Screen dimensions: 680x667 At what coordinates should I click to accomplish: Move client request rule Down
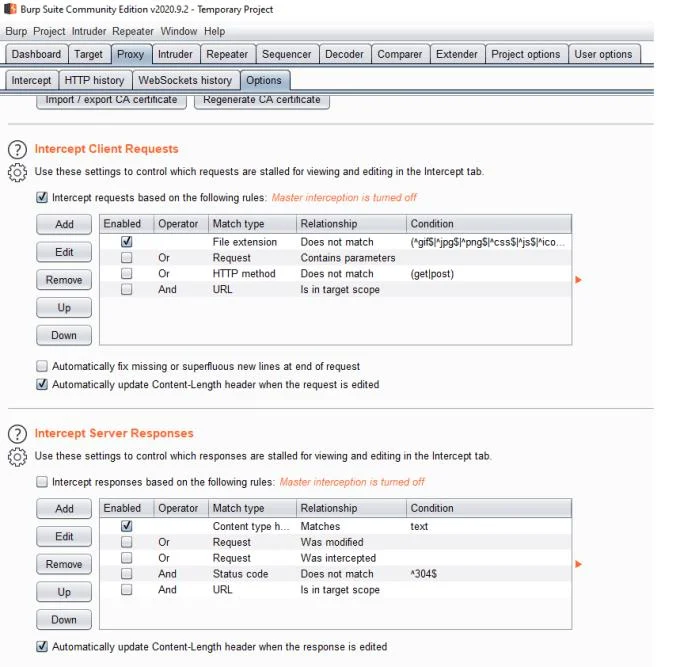[64, 335]
